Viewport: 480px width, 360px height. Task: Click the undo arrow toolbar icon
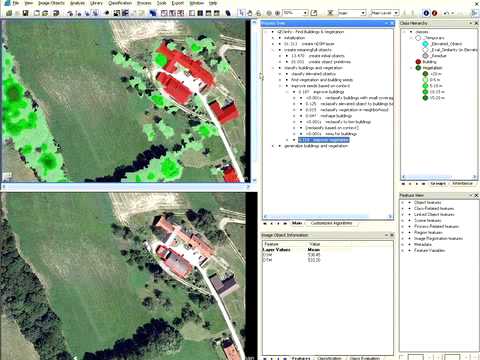447,13
